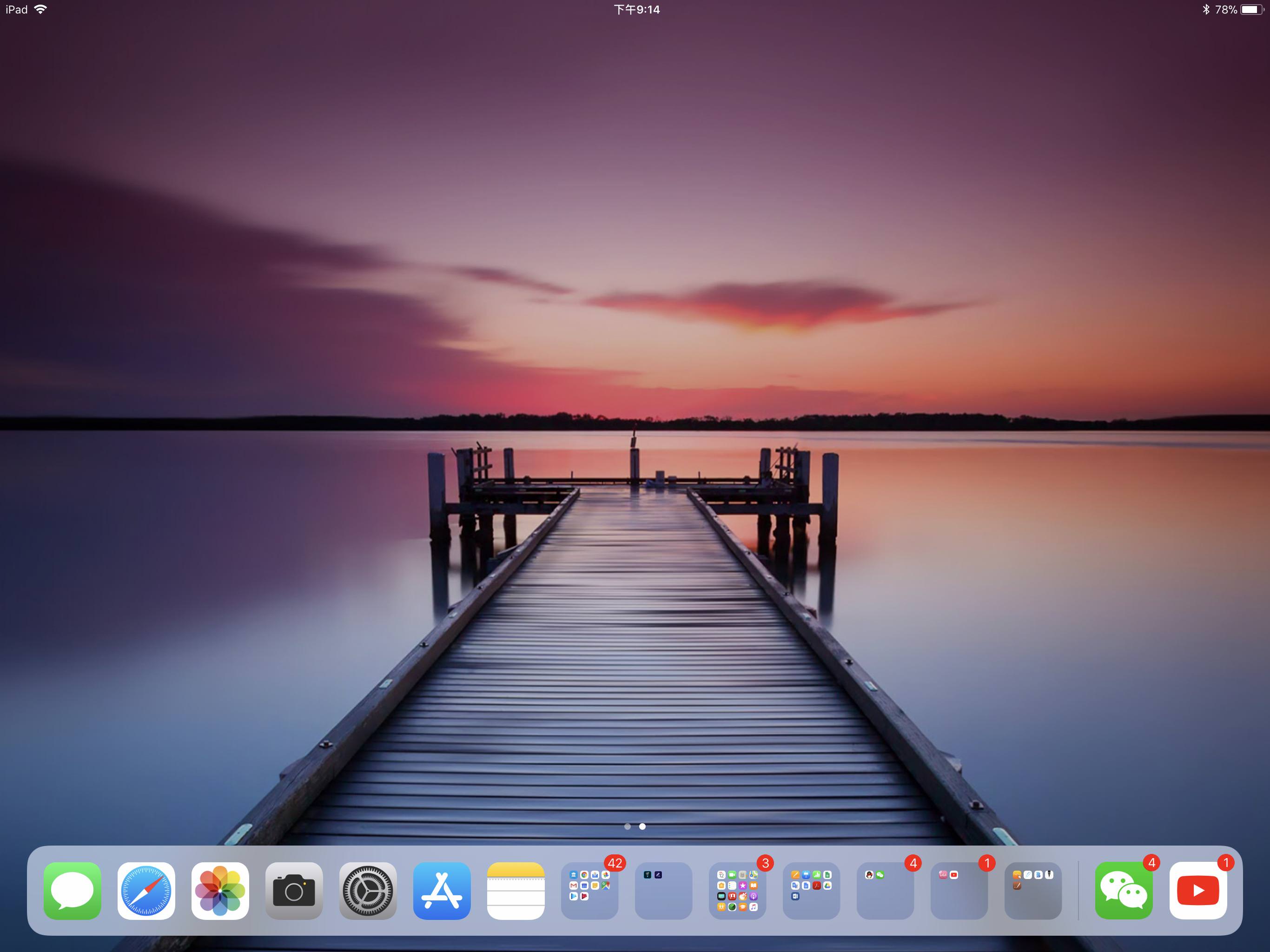Launch the Camera app

(x=294, y=890)
